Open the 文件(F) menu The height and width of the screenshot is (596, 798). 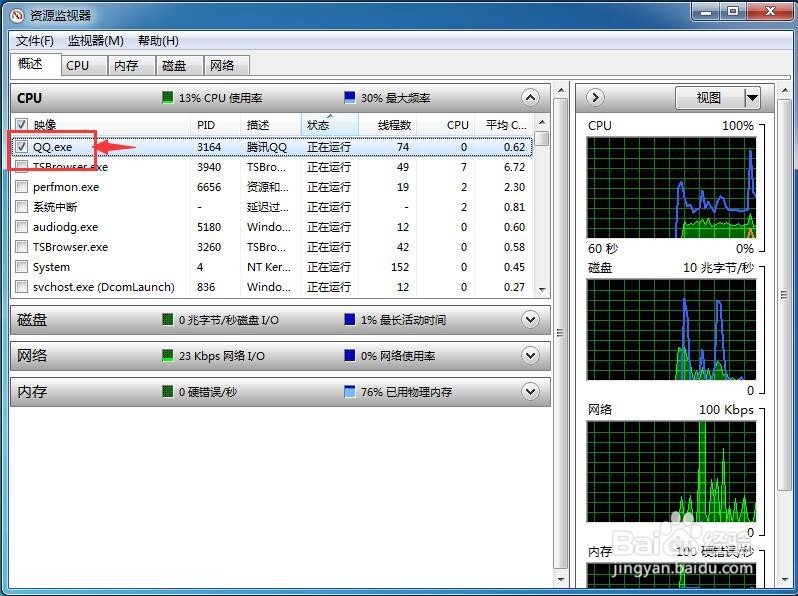[35, 41]
